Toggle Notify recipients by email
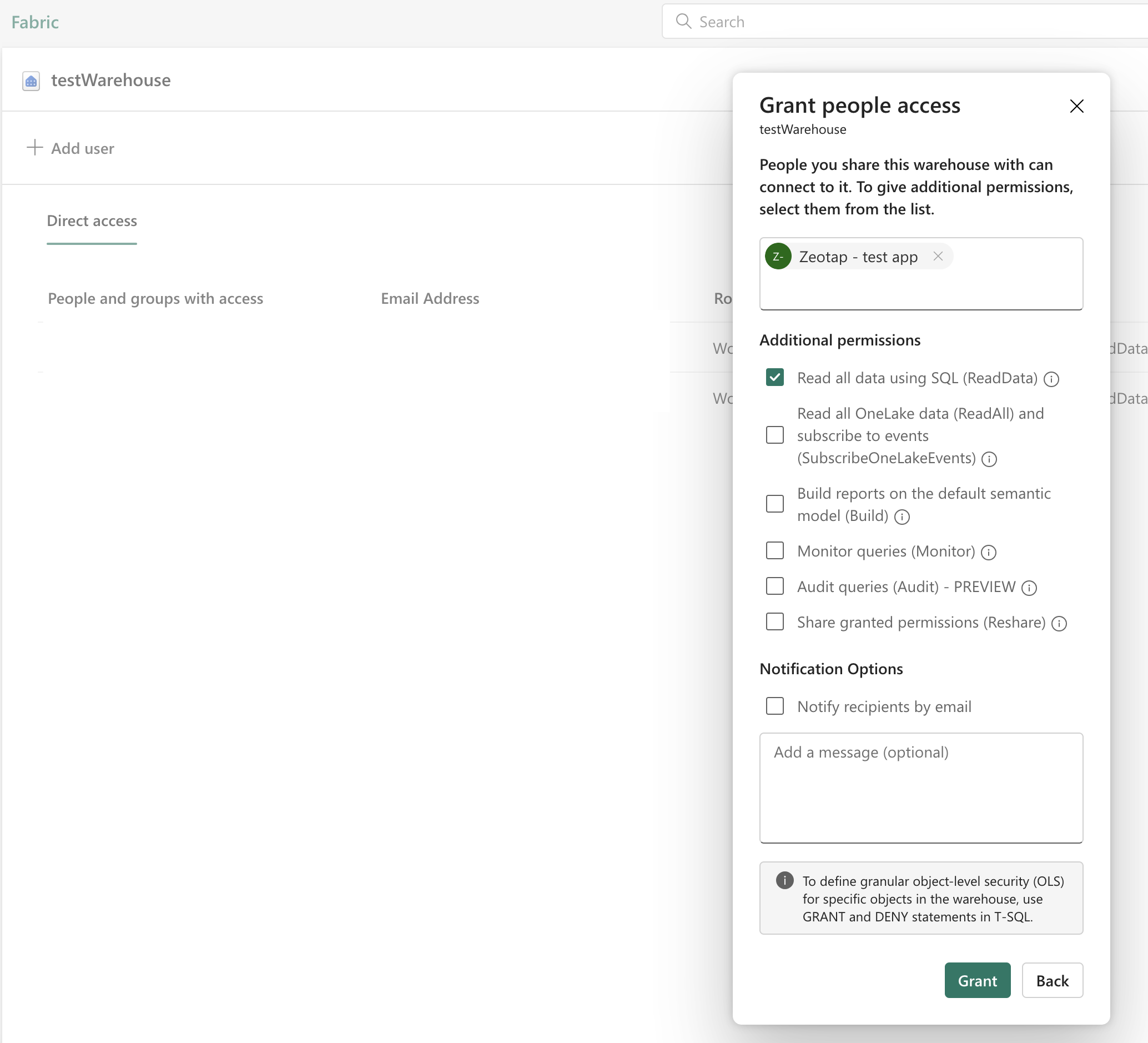Screen dimensions: 1148x1043 [774, 706]
